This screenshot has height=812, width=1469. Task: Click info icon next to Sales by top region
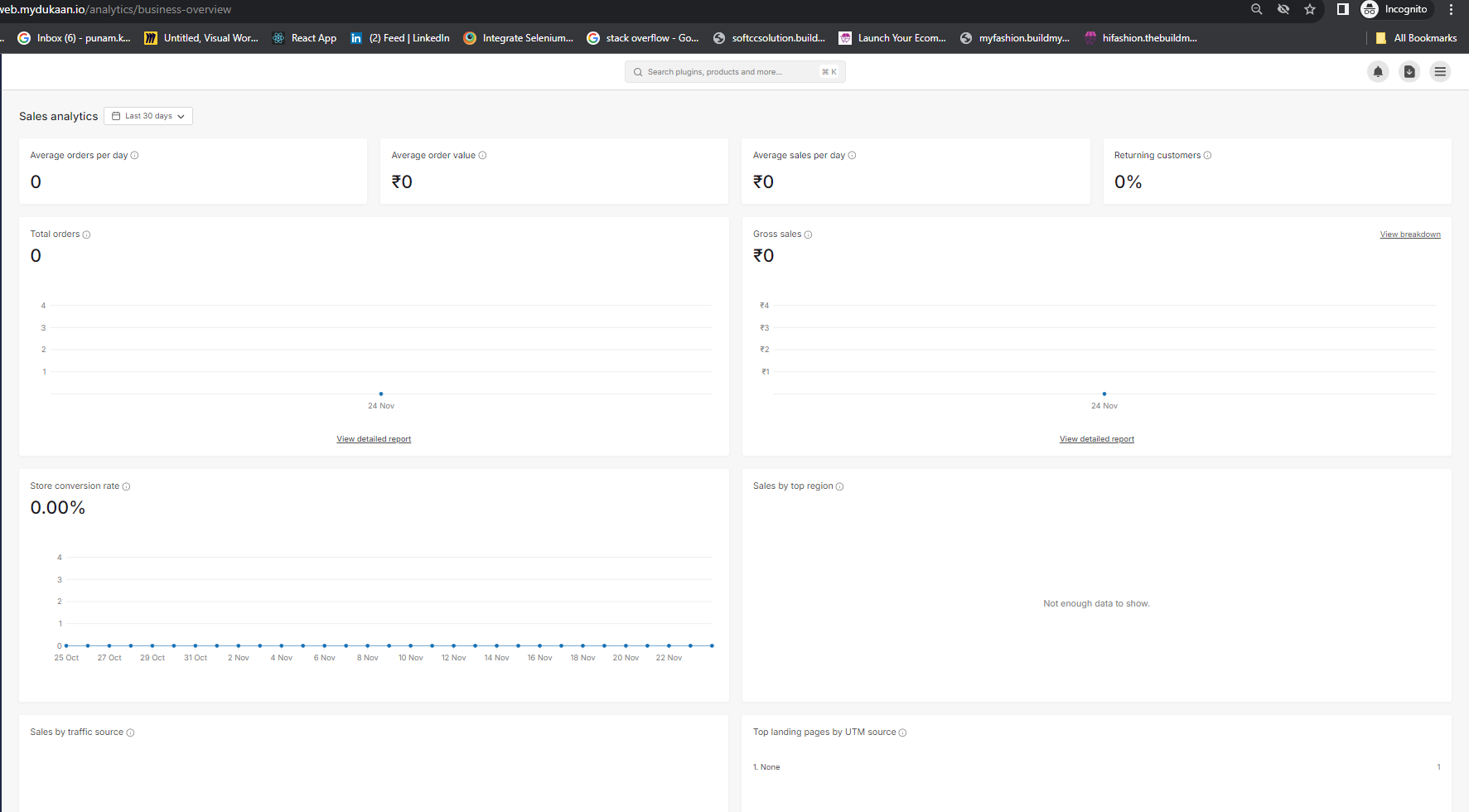tap(840, 486)
